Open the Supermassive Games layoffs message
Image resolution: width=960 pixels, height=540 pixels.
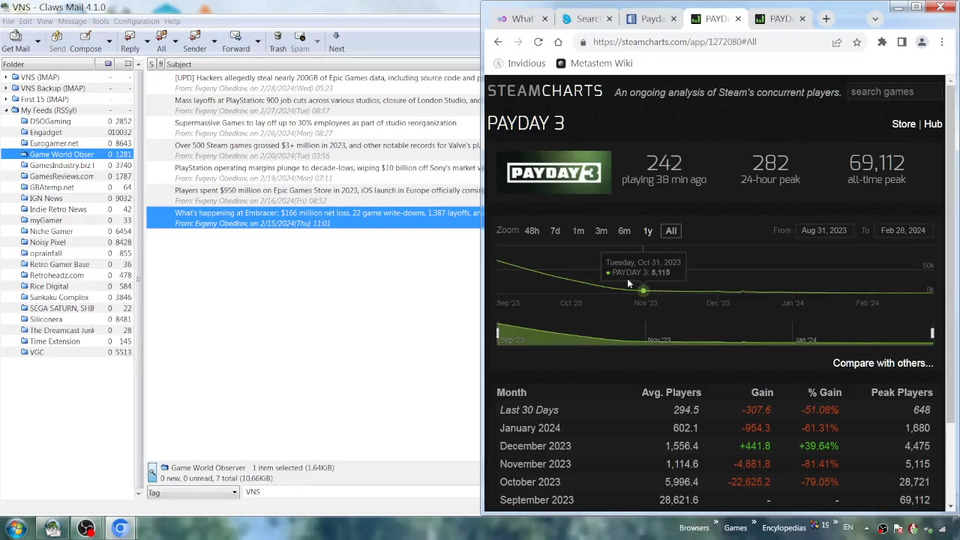point(315,128)
